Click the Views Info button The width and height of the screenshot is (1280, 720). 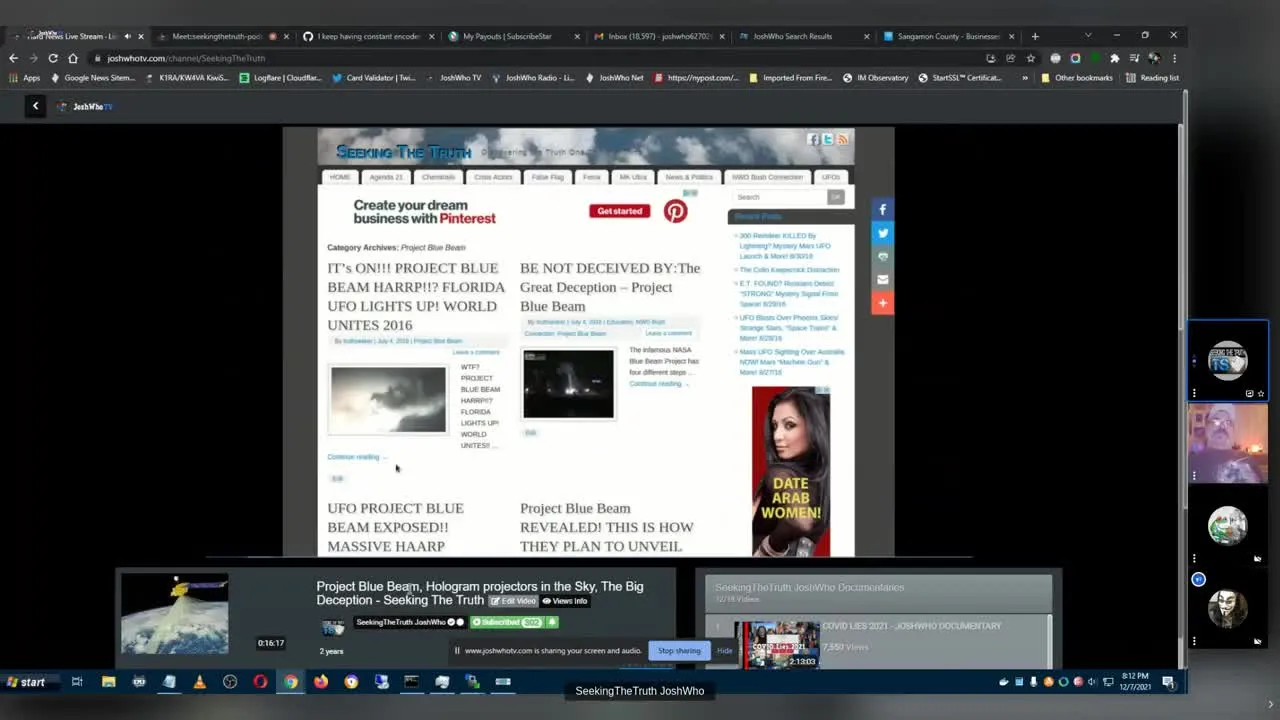(x=565, y=601)
